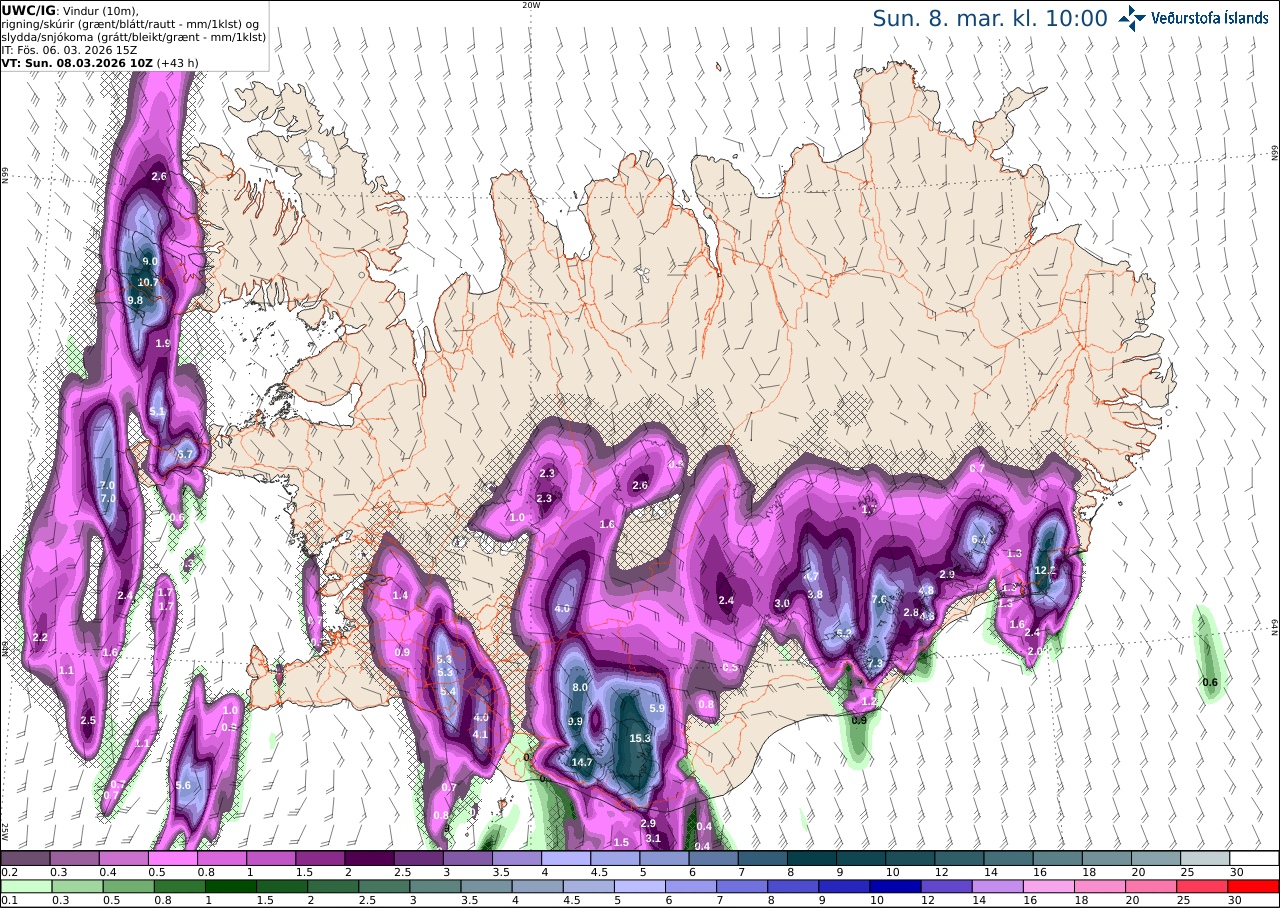
Task: Click the 3.0 precipitation value on the map
Action: tap(782, 603)
